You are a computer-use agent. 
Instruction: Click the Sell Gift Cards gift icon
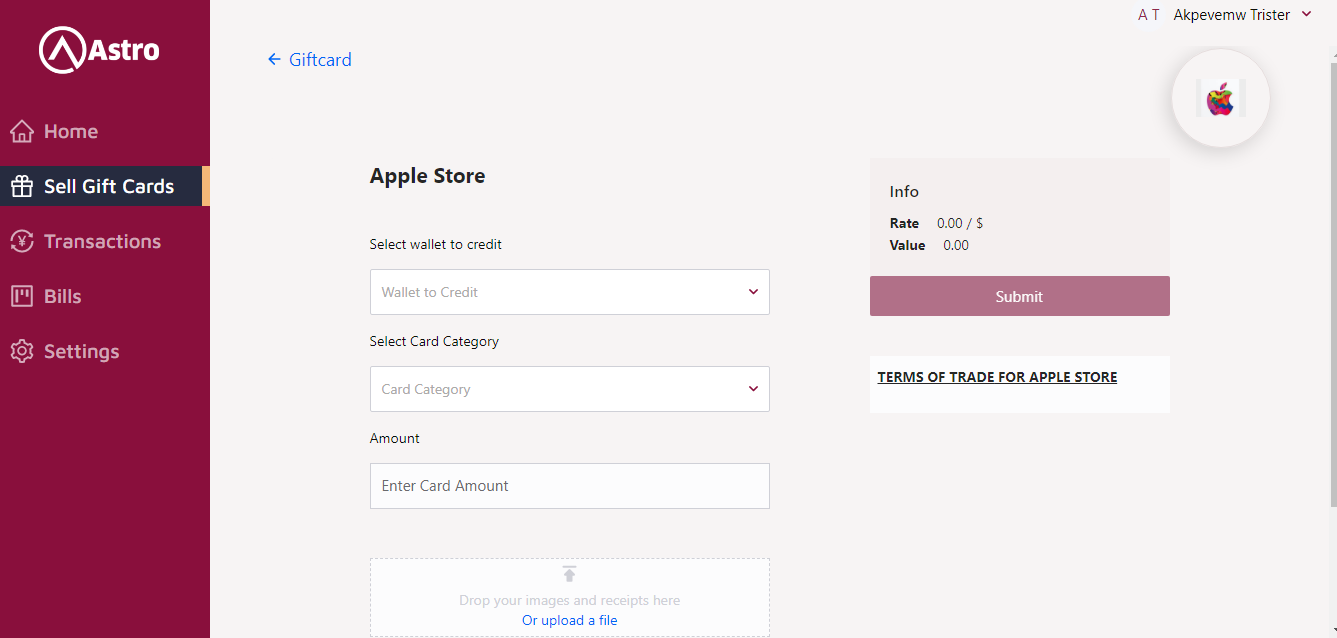22,186
